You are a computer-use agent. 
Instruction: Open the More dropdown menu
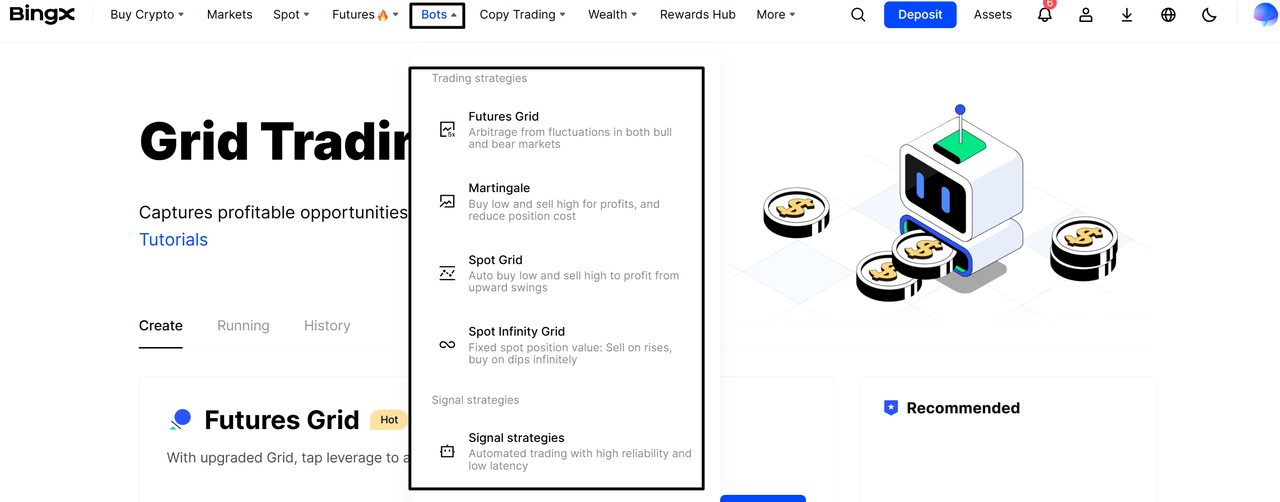[x=776, y=15]
